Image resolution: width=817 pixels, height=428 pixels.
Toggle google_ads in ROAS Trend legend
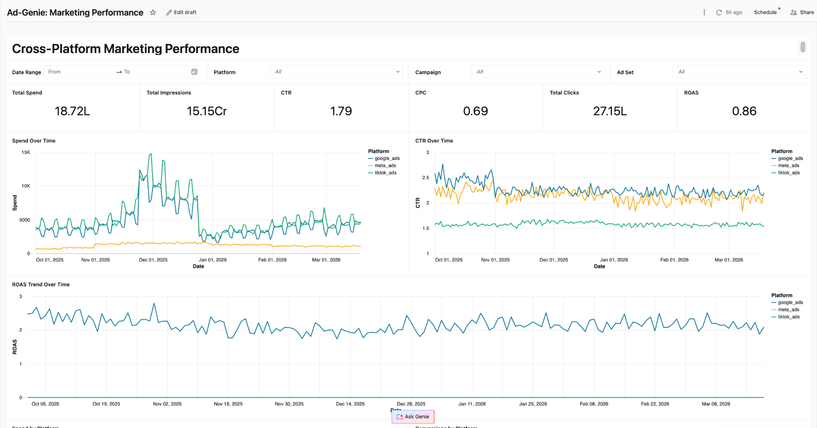tap(787, 302)
